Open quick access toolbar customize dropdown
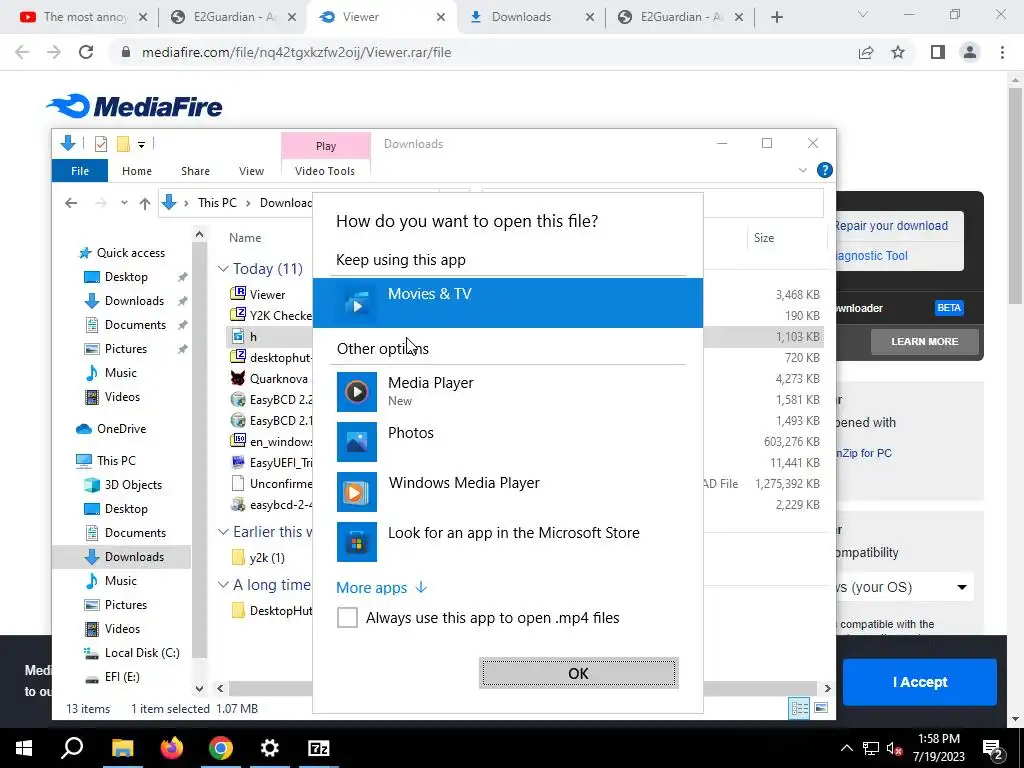 (x=141, y=144)
